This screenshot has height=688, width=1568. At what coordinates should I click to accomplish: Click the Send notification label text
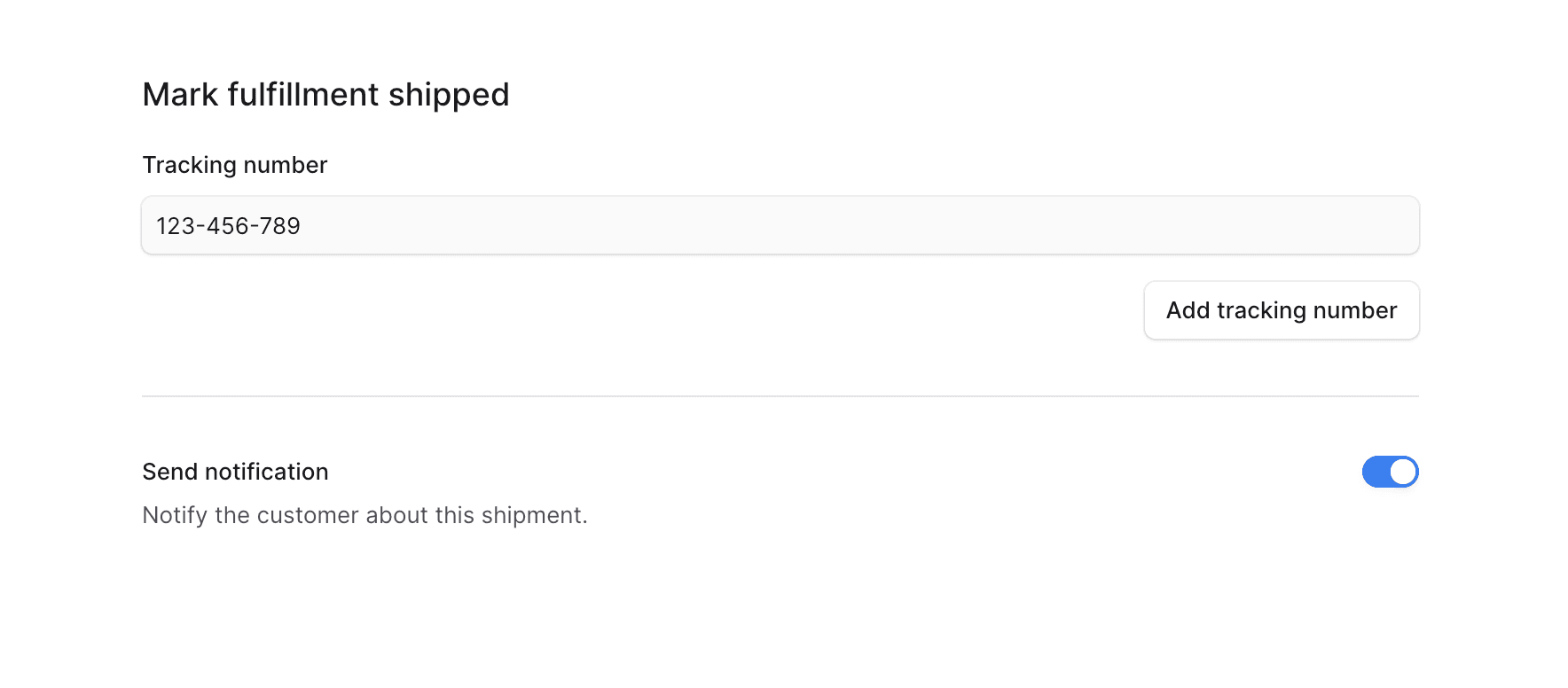click(235, 472)
